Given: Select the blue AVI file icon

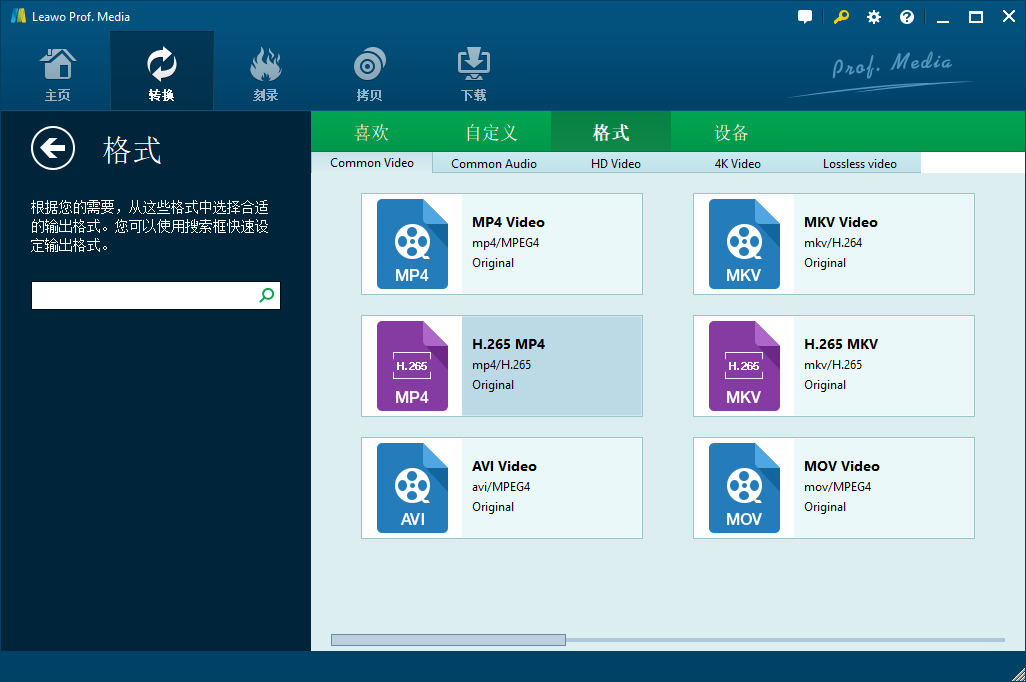Looking at the screenshot, I should 412,488.
